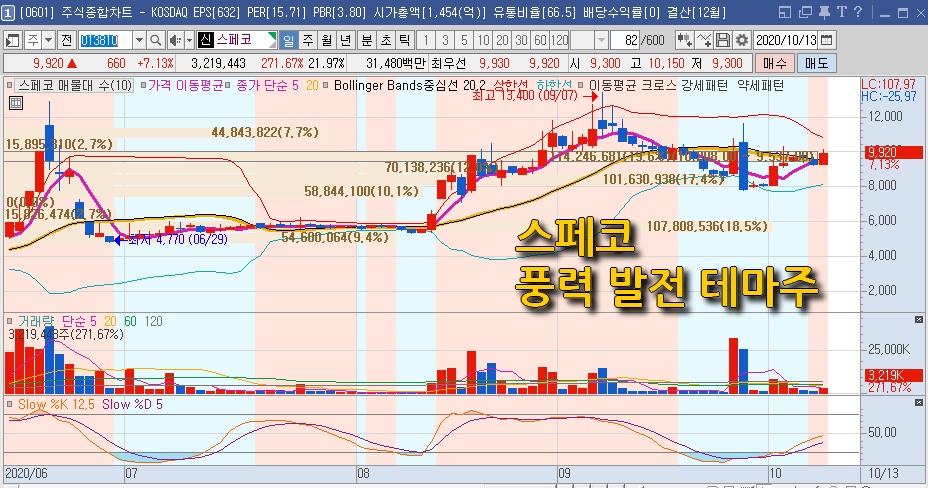
Task: Toggle 종가 단순 indicator square marker
Action: point(227,86)
